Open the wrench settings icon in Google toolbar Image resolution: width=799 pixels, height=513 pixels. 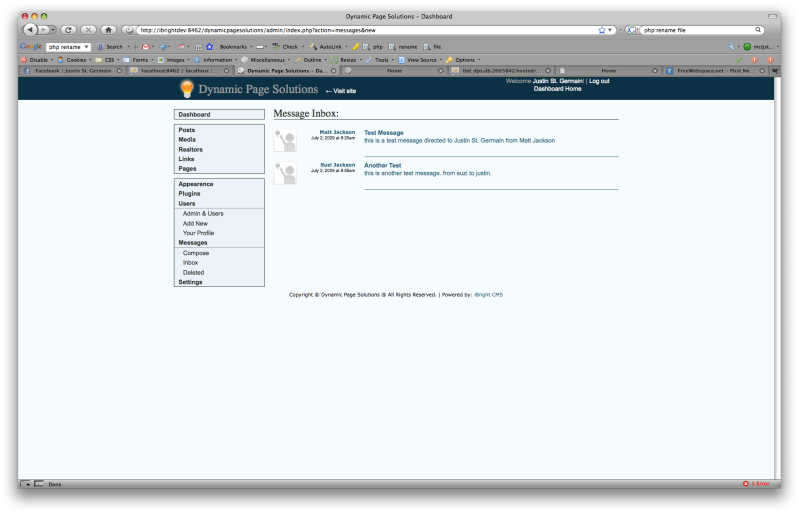pos(731,46)
